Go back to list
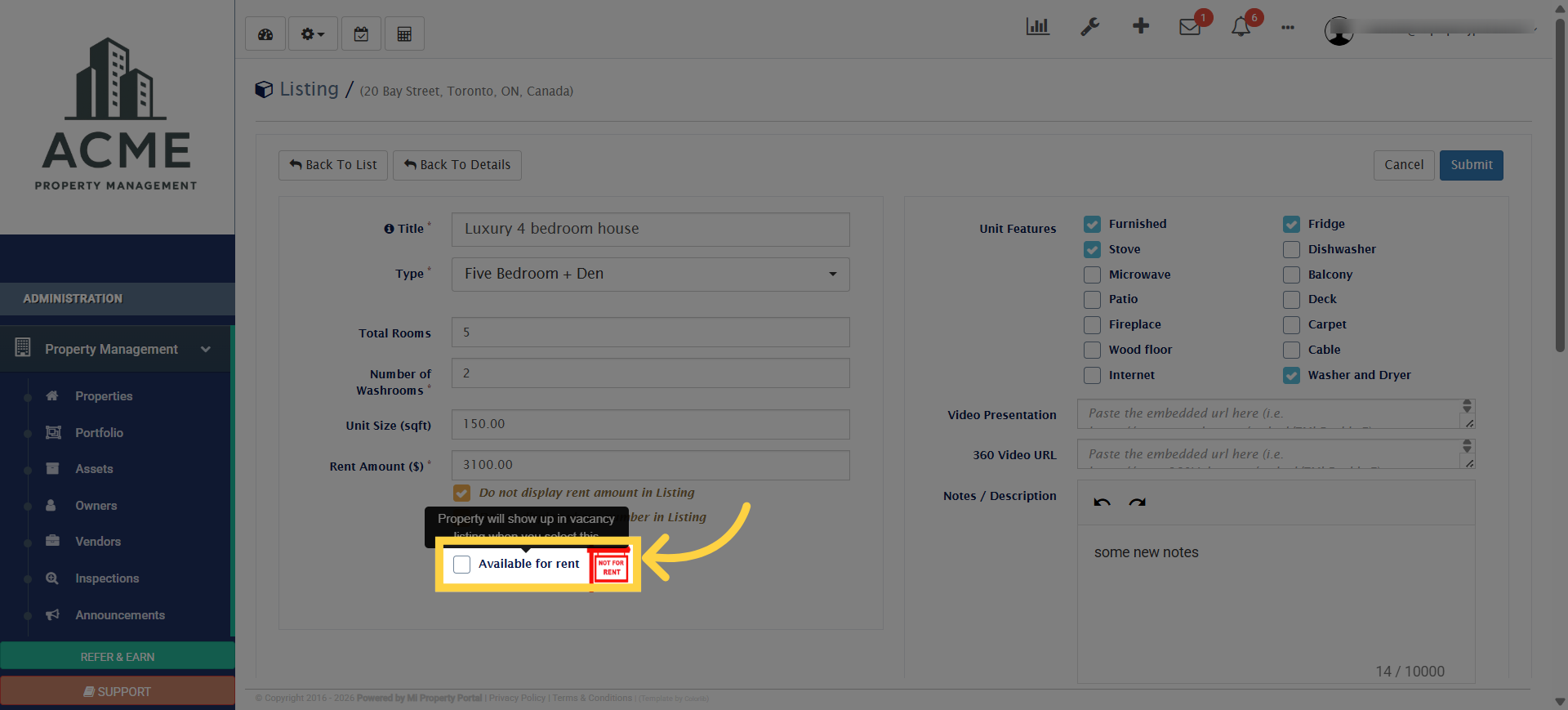The height and width of the screenshot is (710, 1568). pos(333,165)
